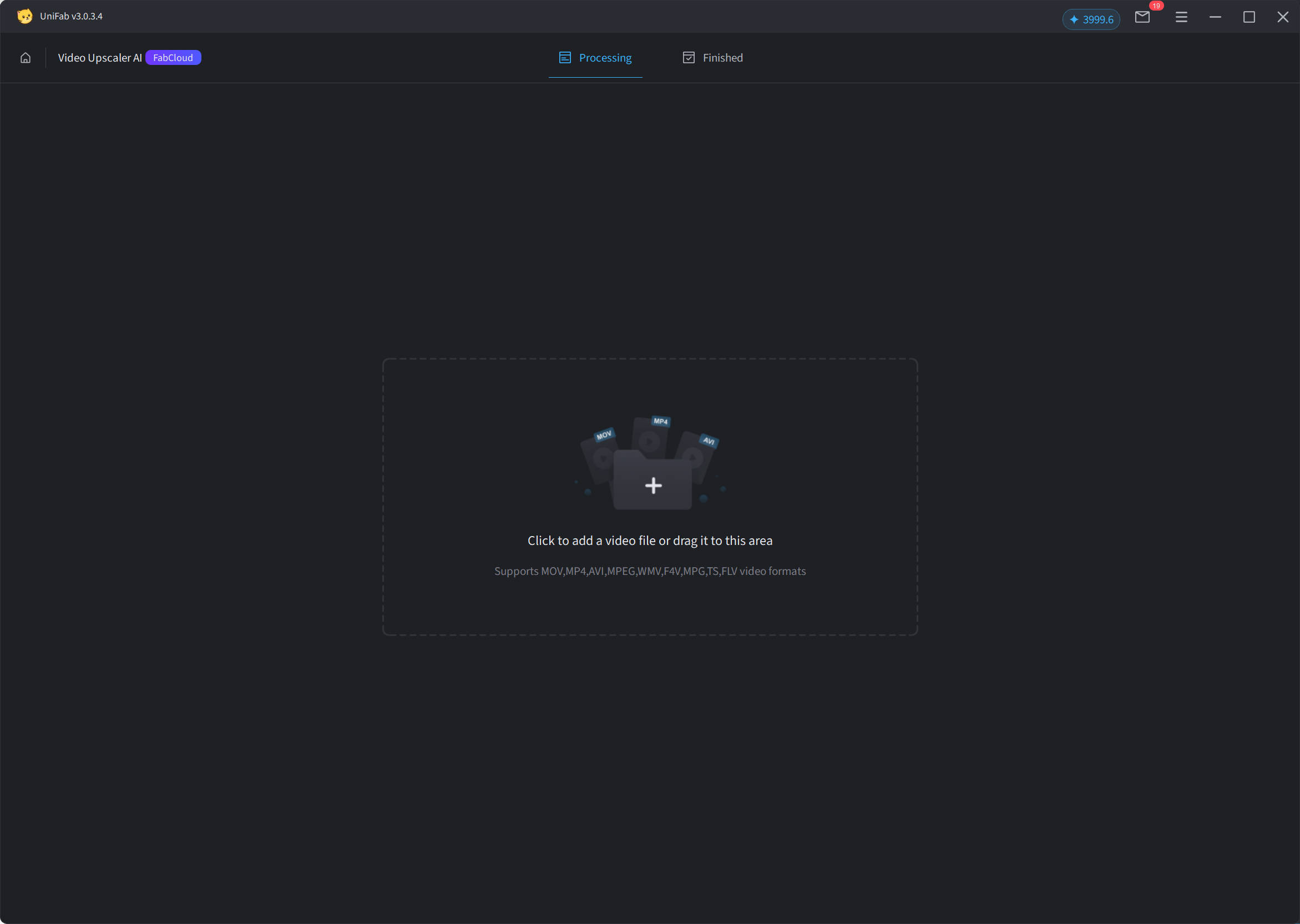Open the mail messages envelope icon

coord(1142,18)
